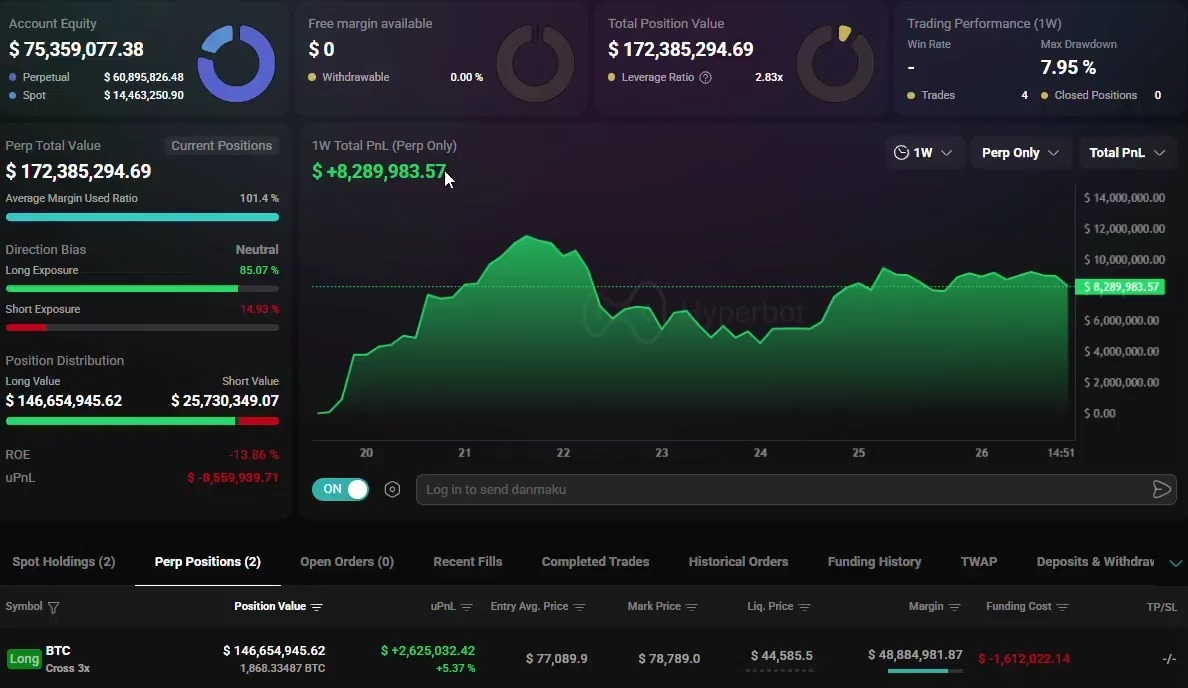1188x688 pixels.
Task: Click the Short Value $ 25,730,349.07
Action: click(225, 401)
